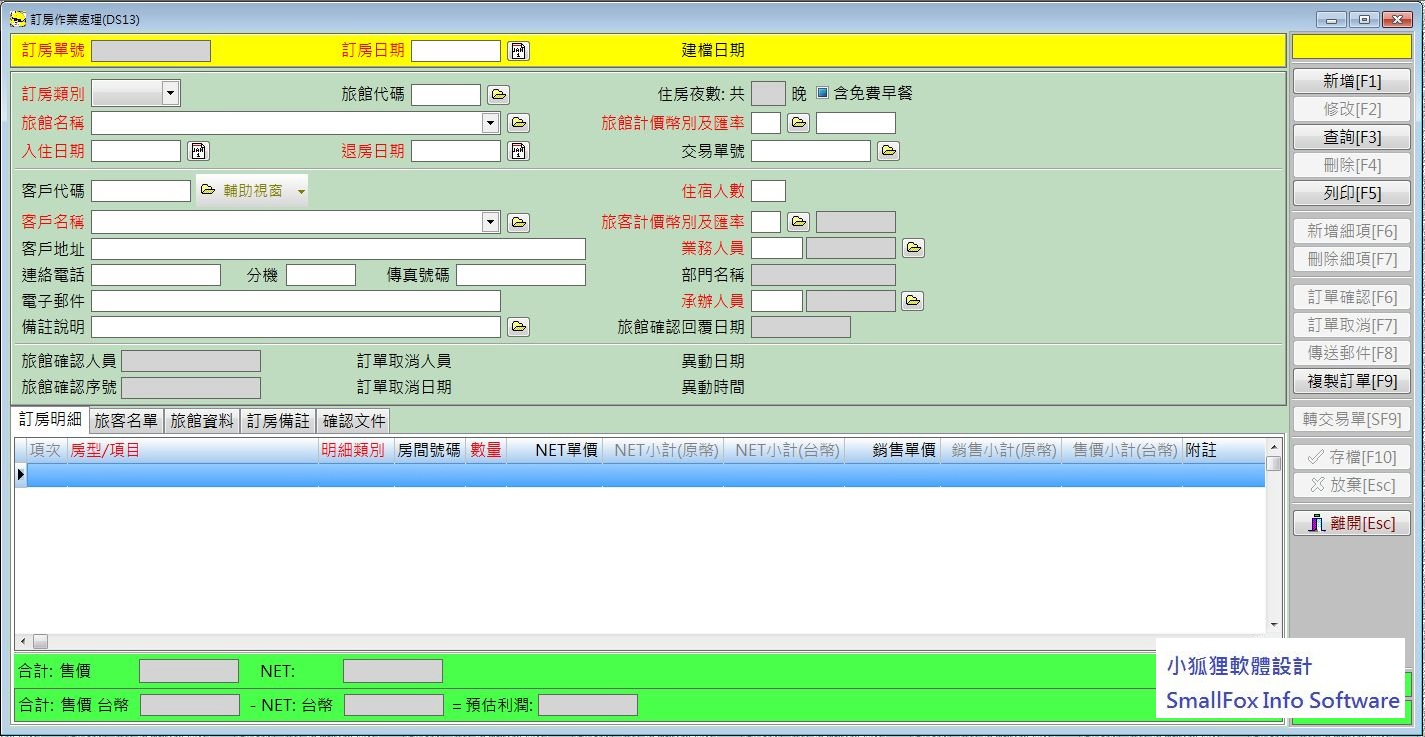Click 存檔[F10] button

[1352, 457]
